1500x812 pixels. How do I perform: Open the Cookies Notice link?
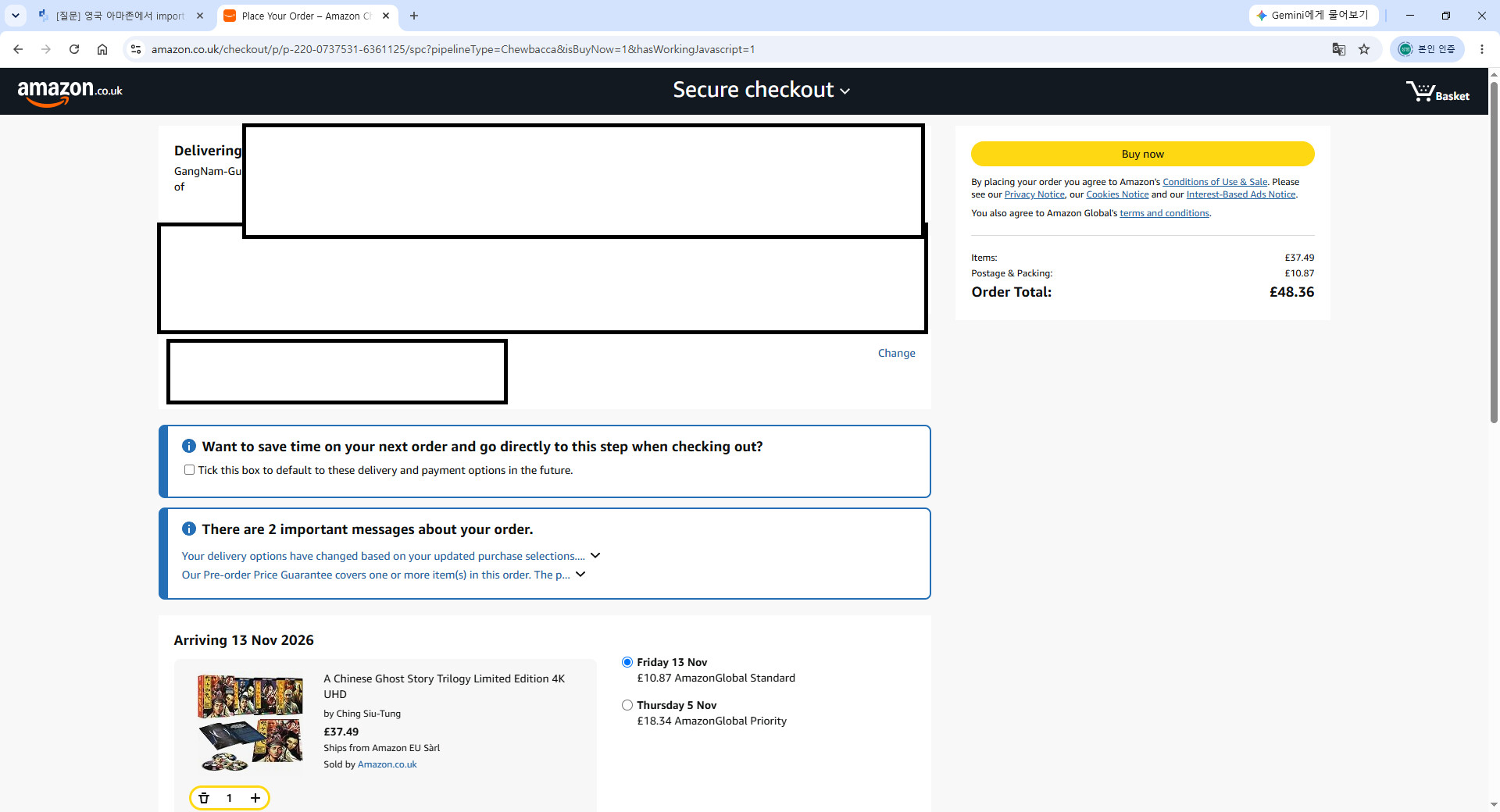[x=1117, y=194]
